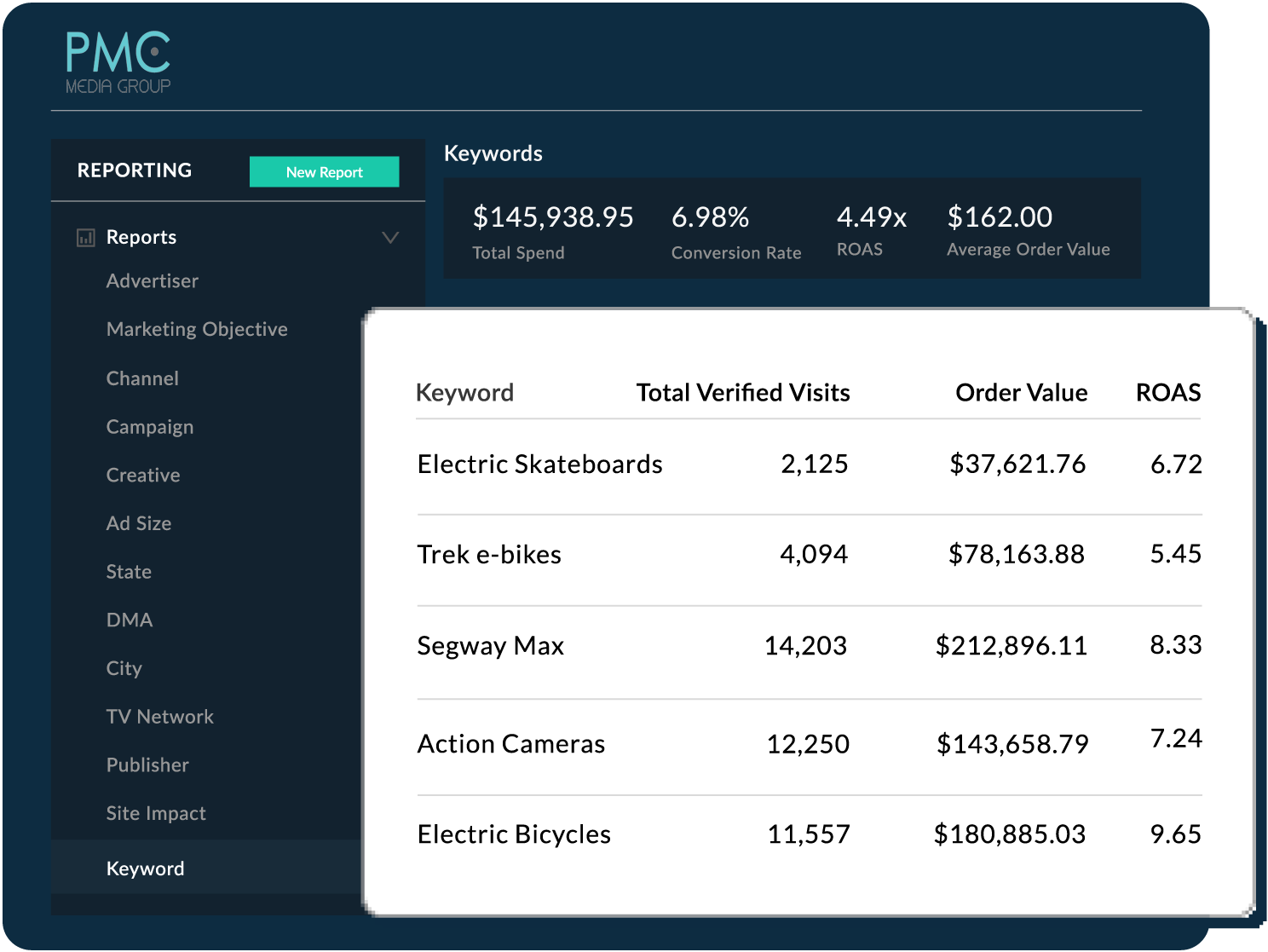Click the ROAS column header

pos(1167,393)
